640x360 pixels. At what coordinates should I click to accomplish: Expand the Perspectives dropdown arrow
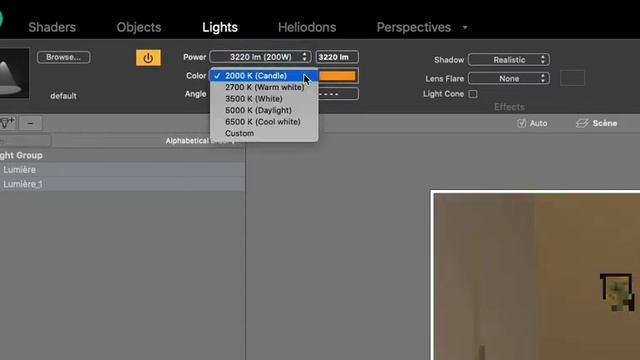pos(464,28)
